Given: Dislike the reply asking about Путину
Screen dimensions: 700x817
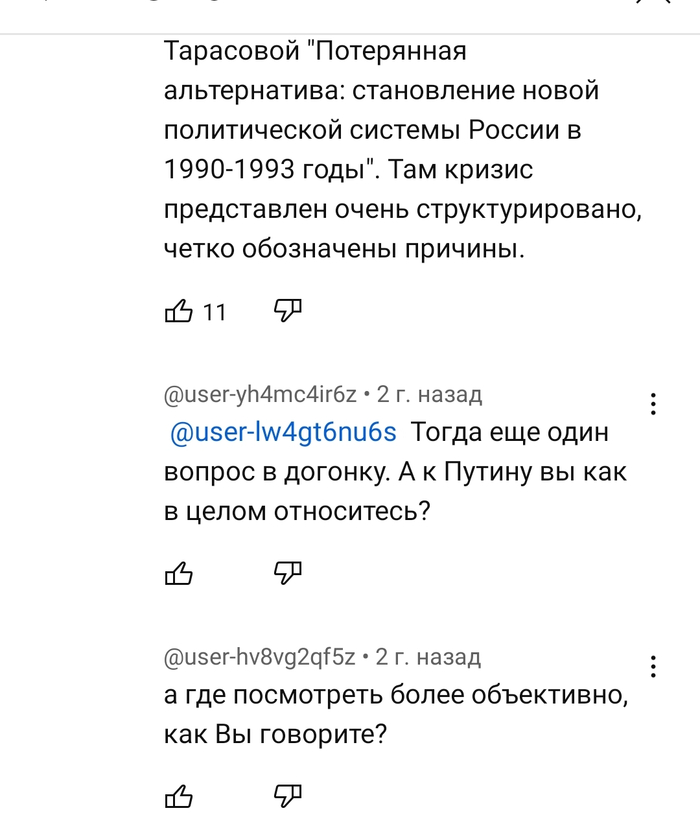Looking at the screenshot, I should (x=288, y=571).
